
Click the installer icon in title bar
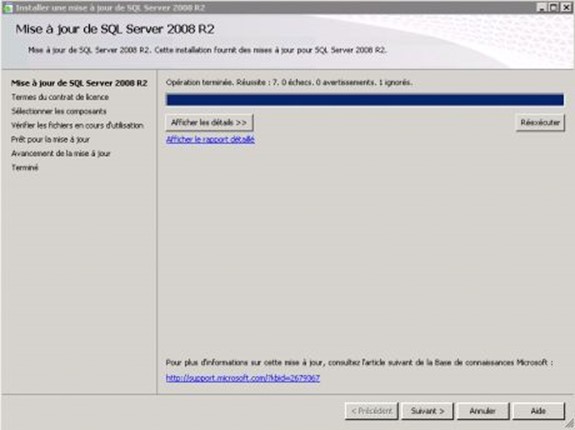coord(7,8)
